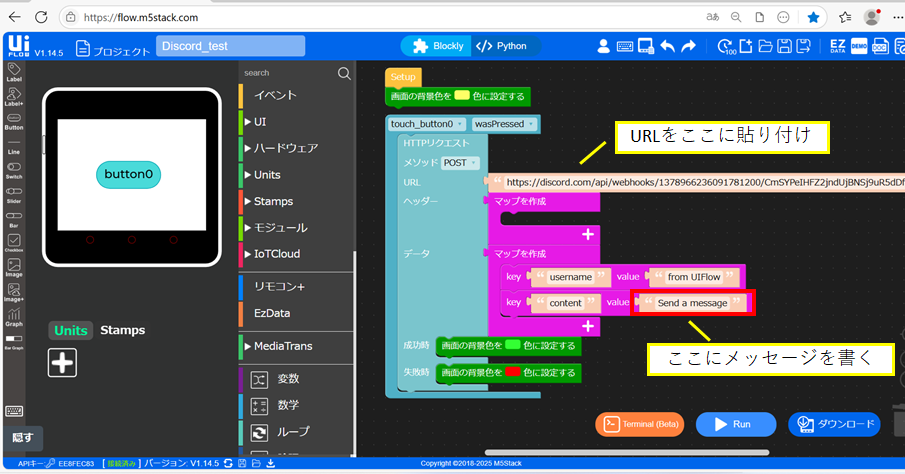Viewport: 905px width, 474px height.
Task: Click the keyboard icon in top toolbar
Action: point(624,47)
